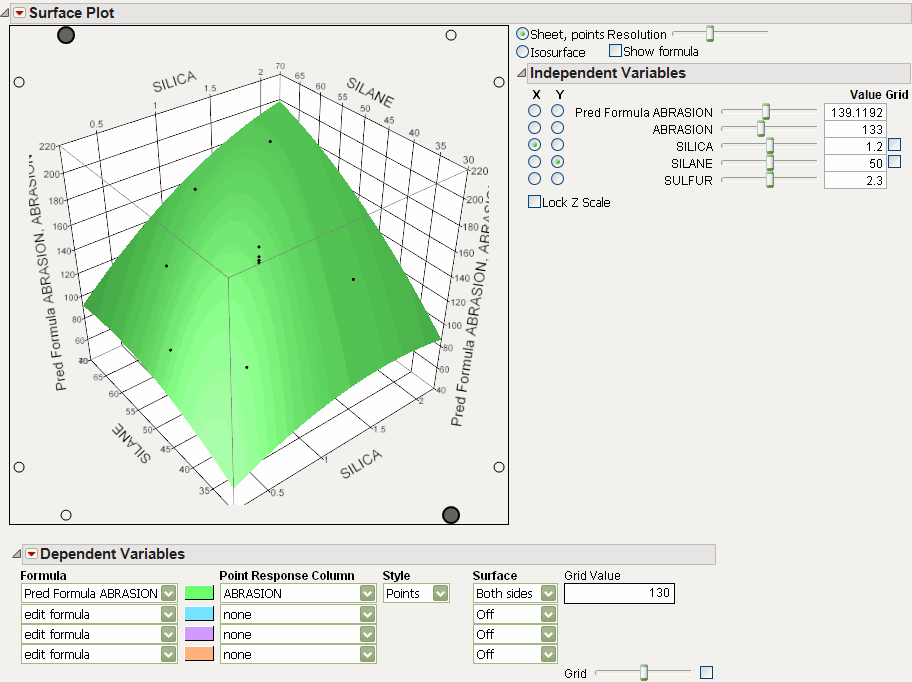912x682 pixels.
Task: Click the Resolution slider
Action: (719, 34)
